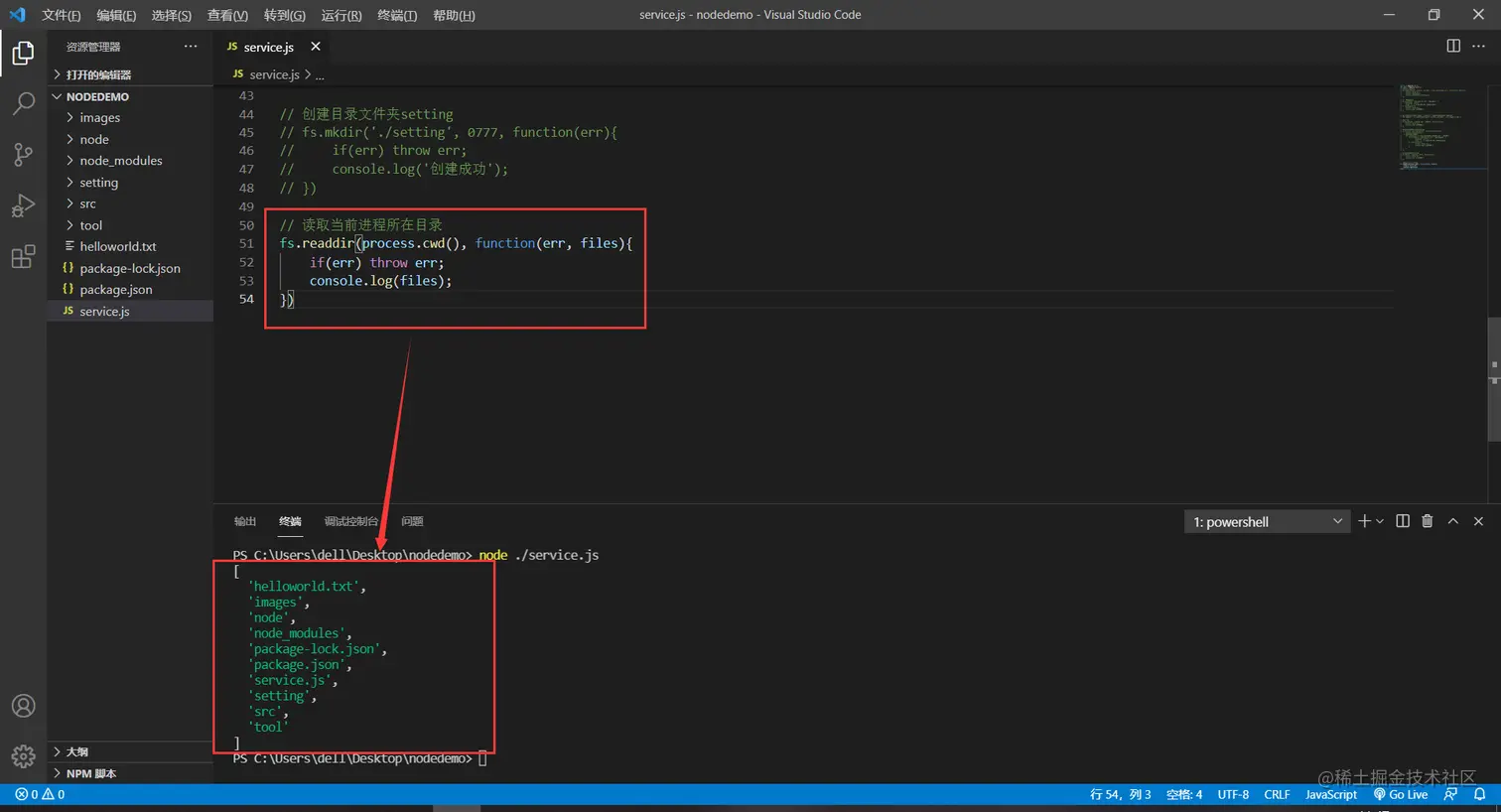Close the service.js editor tab
The width and height of the screenshot is (1501, 812).
point(316,47)
